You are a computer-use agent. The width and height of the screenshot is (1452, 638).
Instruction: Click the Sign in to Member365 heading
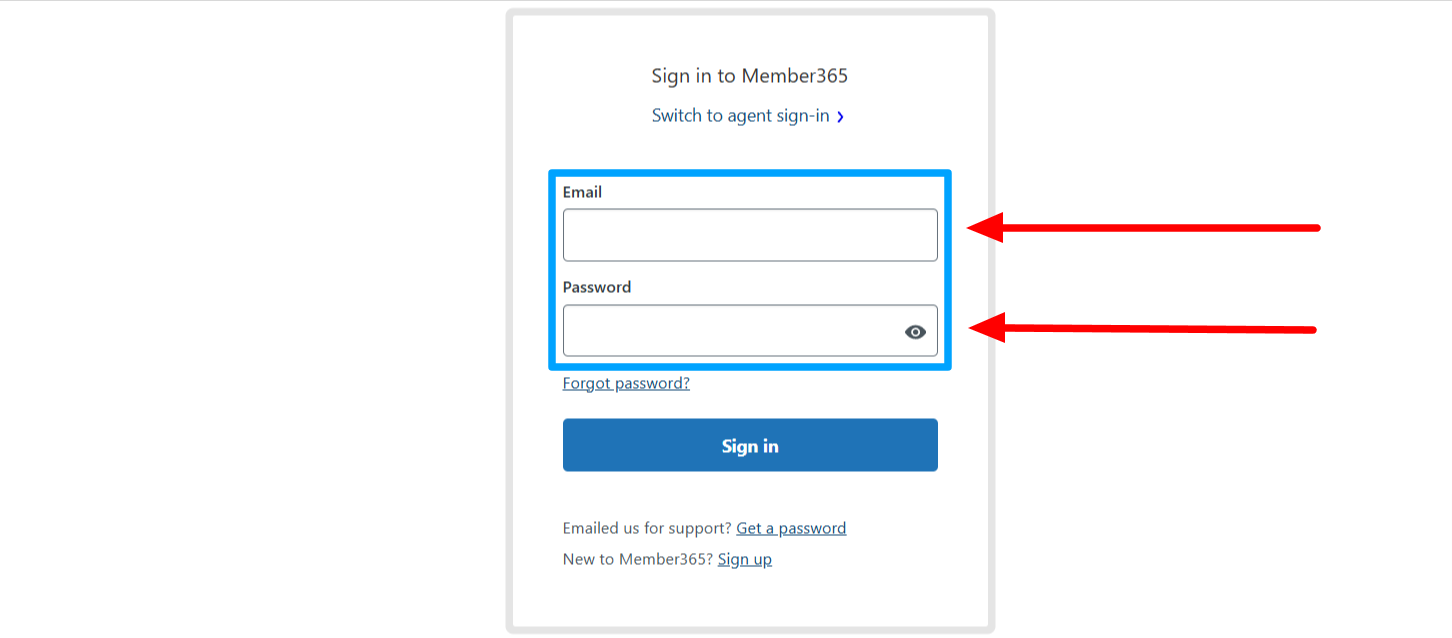click(x=750, y=76)
